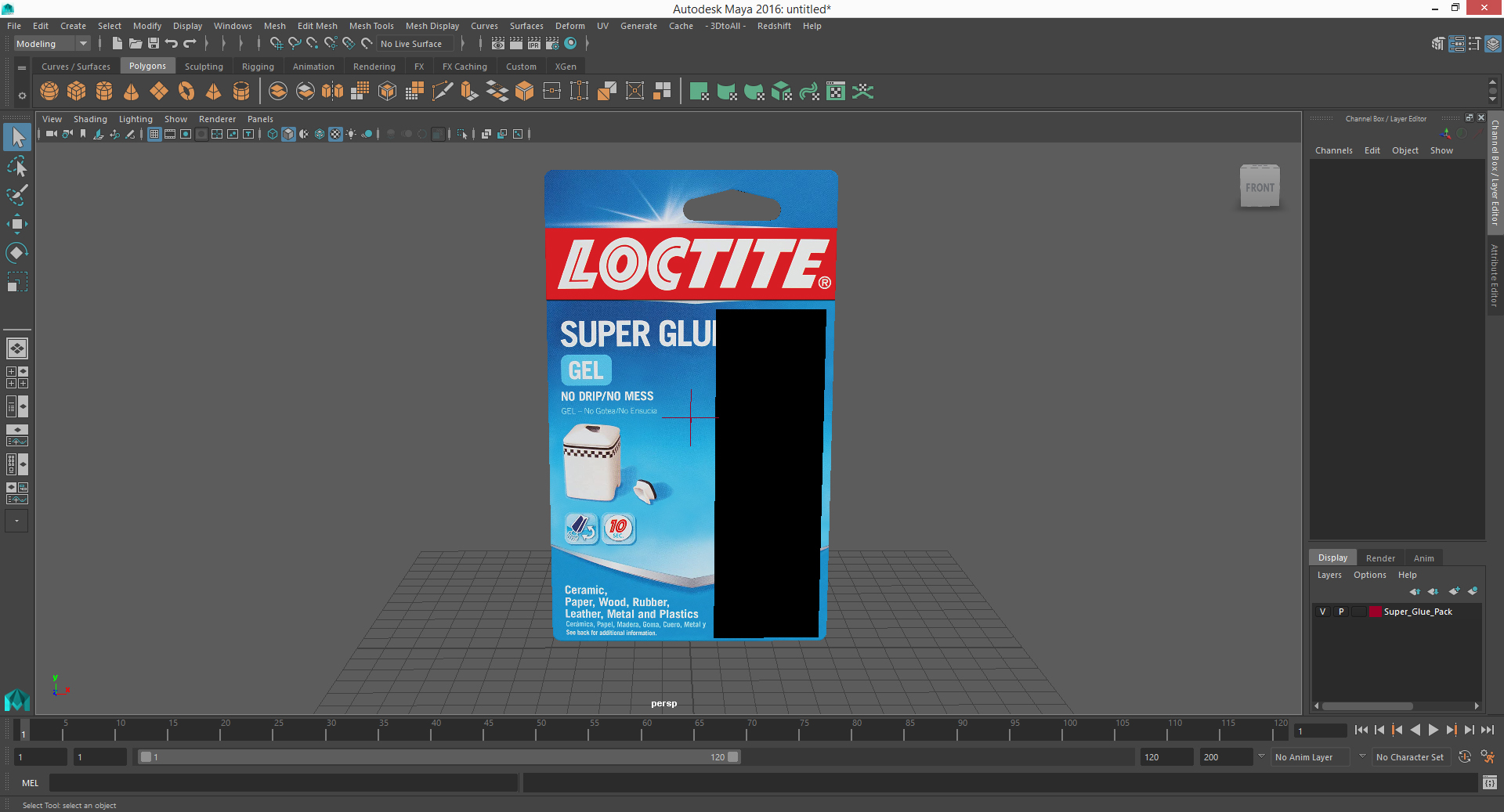
Task: Click the Save scene icon
Action: [154, 44]
